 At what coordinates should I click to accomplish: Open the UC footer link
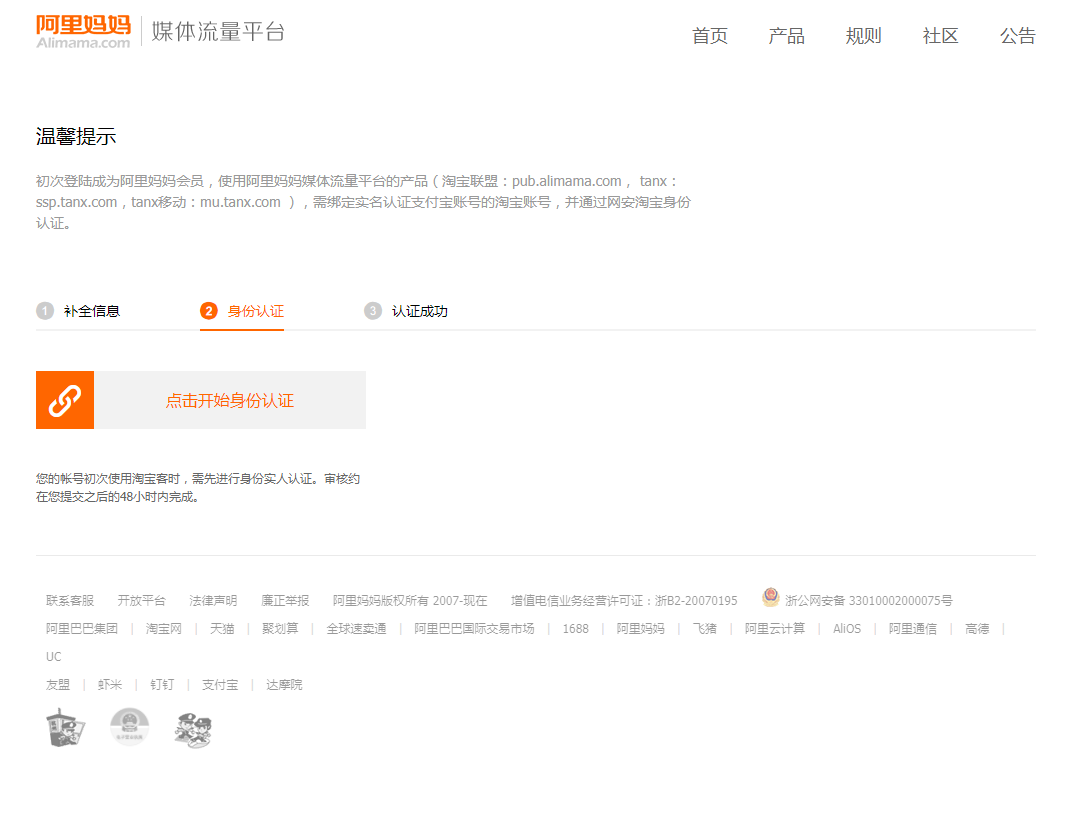53,657
